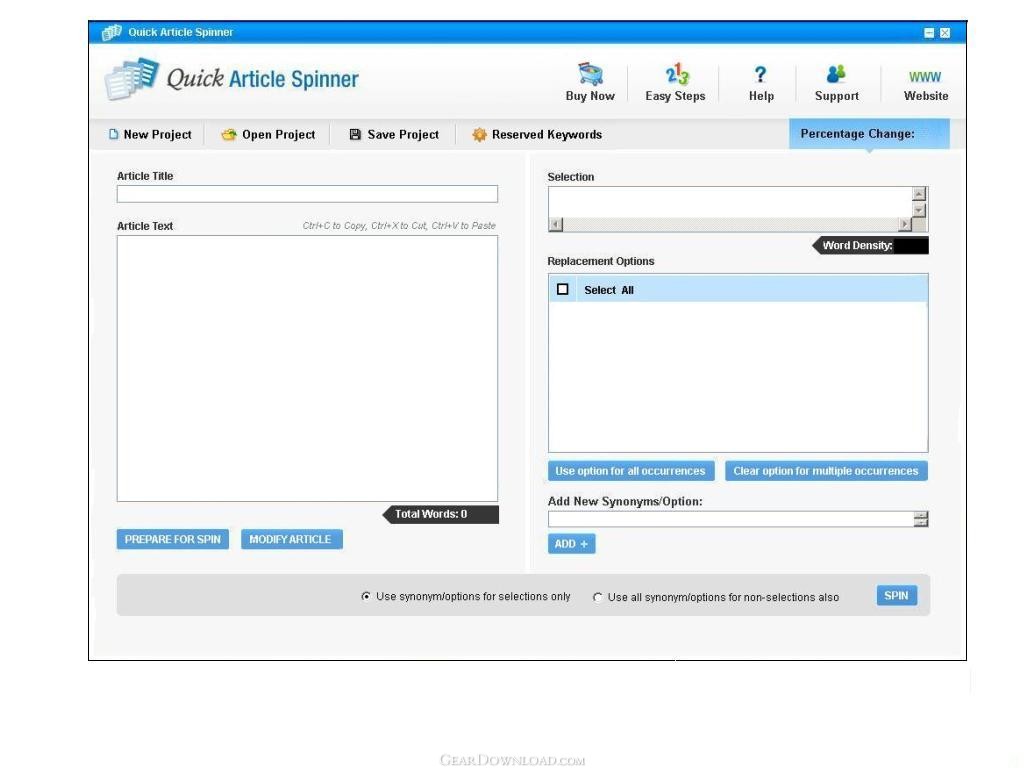Select Open Project in the toolbar
The image size is (1024, 768).
point(268,135)
